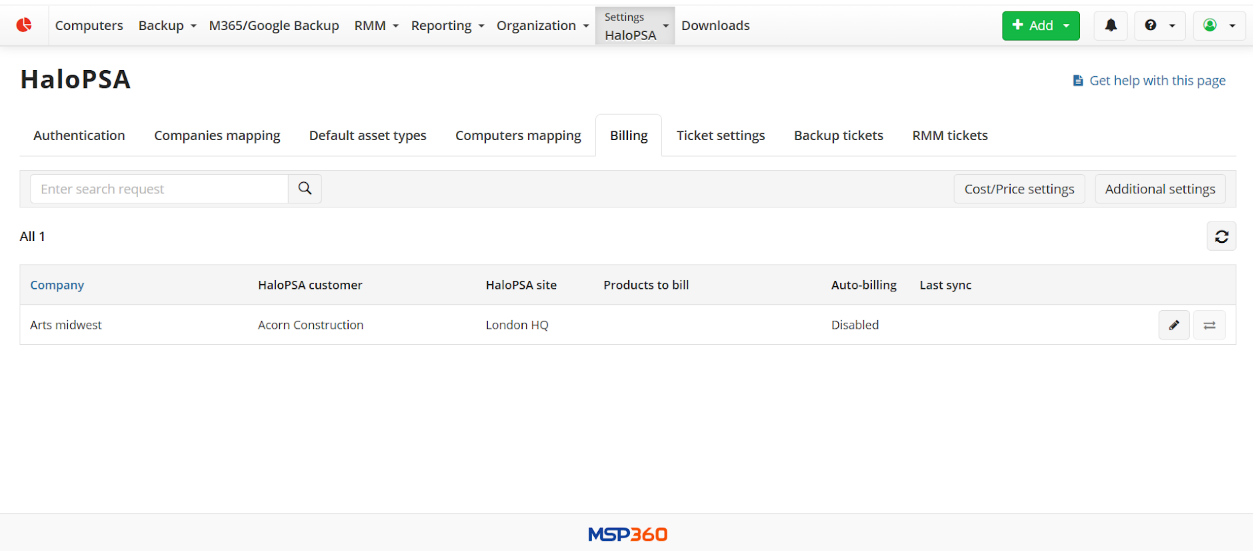The width and height of the screenshot is (1253, 551).
Task: Open the green Add dropdown button
Action: [1040, 26]
